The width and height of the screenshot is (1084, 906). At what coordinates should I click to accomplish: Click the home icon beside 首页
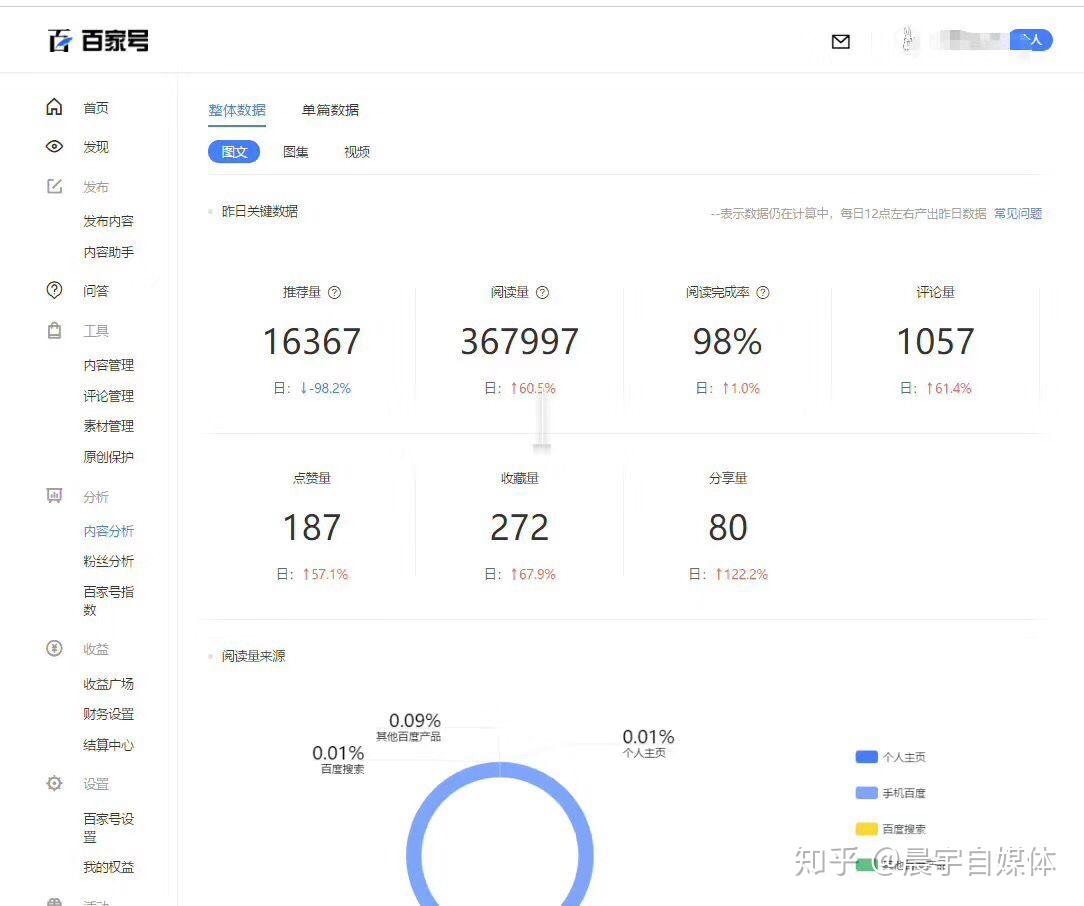coord(54,107)
